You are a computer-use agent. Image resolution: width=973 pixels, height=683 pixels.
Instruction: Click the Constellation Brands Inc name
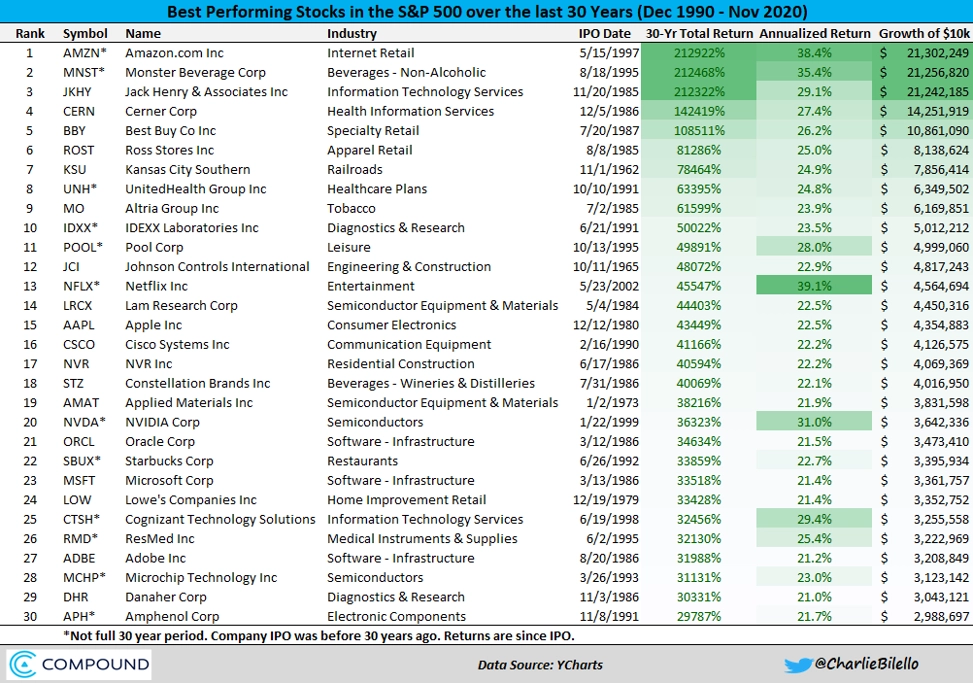198,383
